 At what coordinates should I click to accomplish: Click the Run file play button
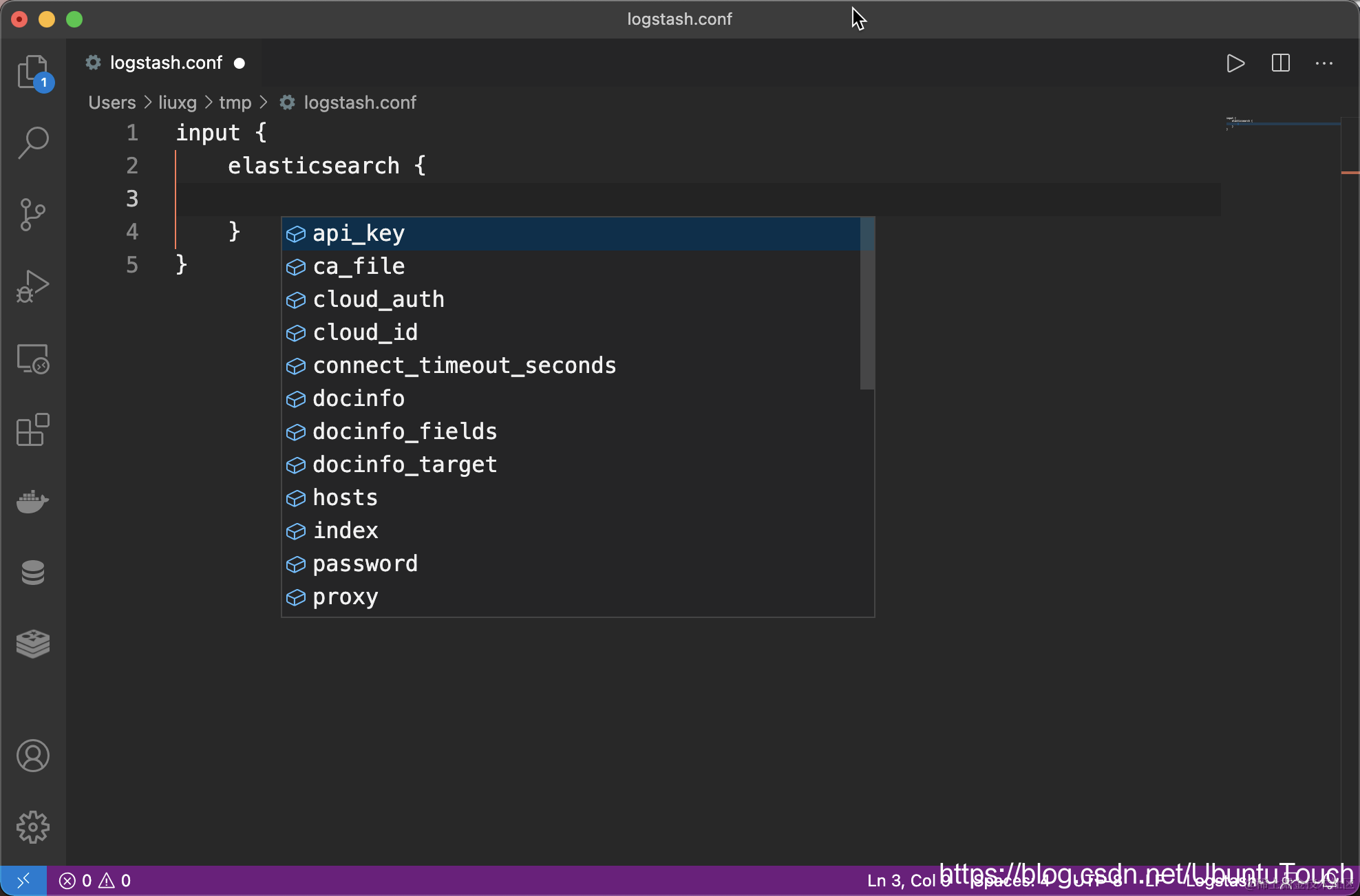[x=1235, y=63]
